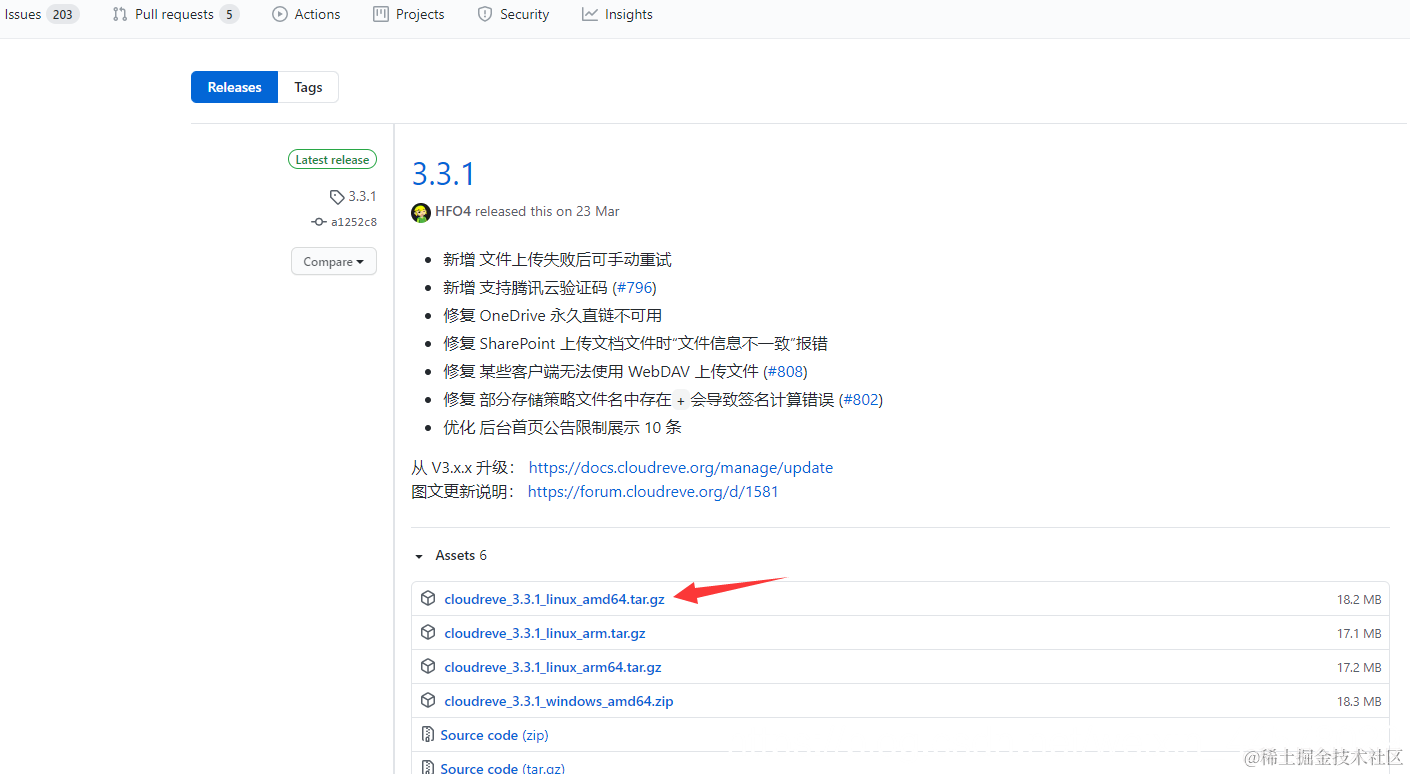Download cloudreve_3.3.1_linux_arm.tar.gz
Image resolution: width=1410 pixels, height=774 pixels.
click(545, 633)
